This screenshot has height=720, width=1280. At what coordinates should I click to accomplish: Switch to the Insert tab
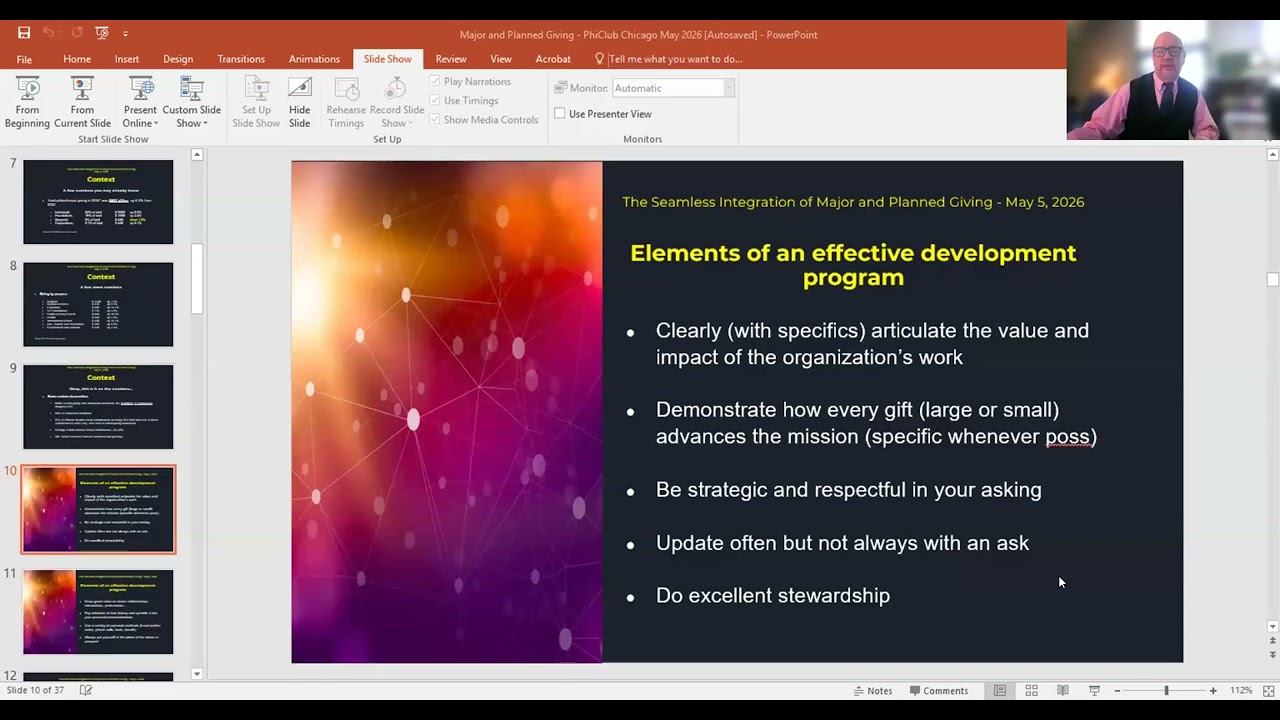[x=127, y=59]
